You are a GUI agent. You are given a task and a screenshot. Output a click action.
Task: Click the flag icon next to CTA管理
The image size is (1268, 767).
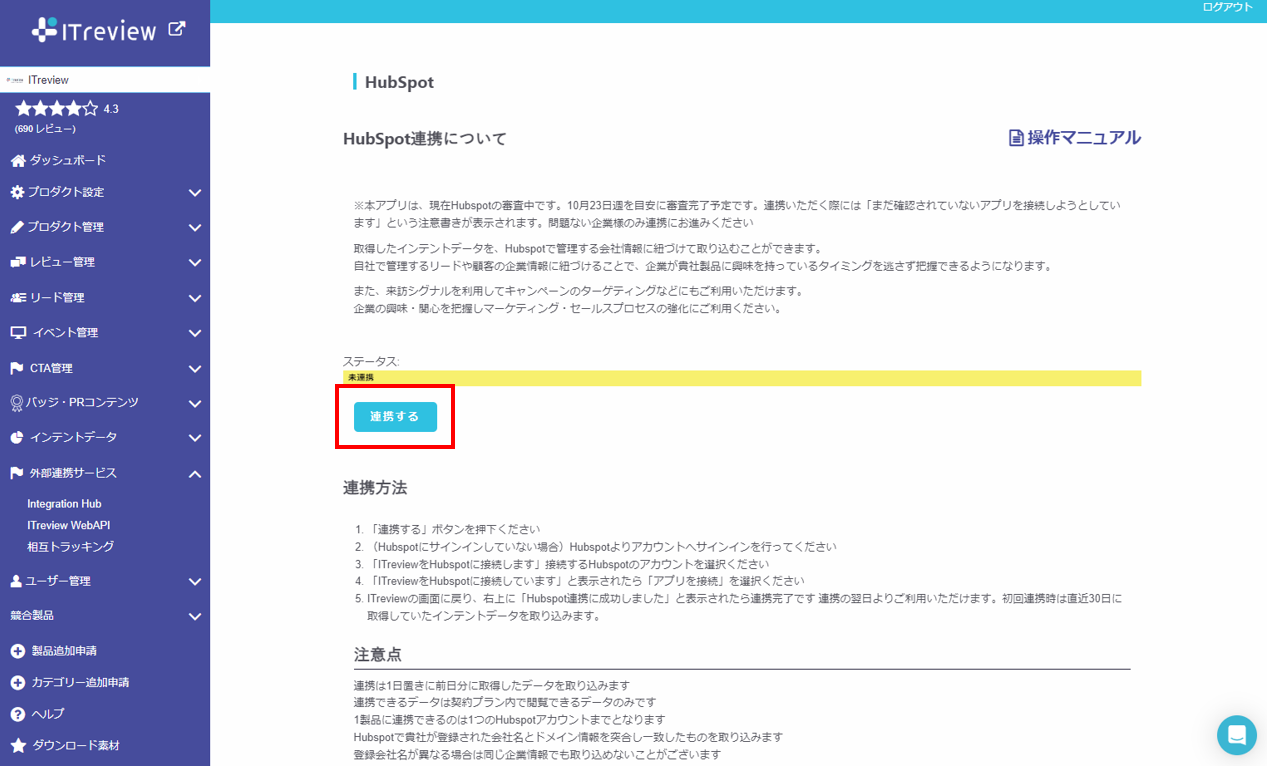[18, 367]
